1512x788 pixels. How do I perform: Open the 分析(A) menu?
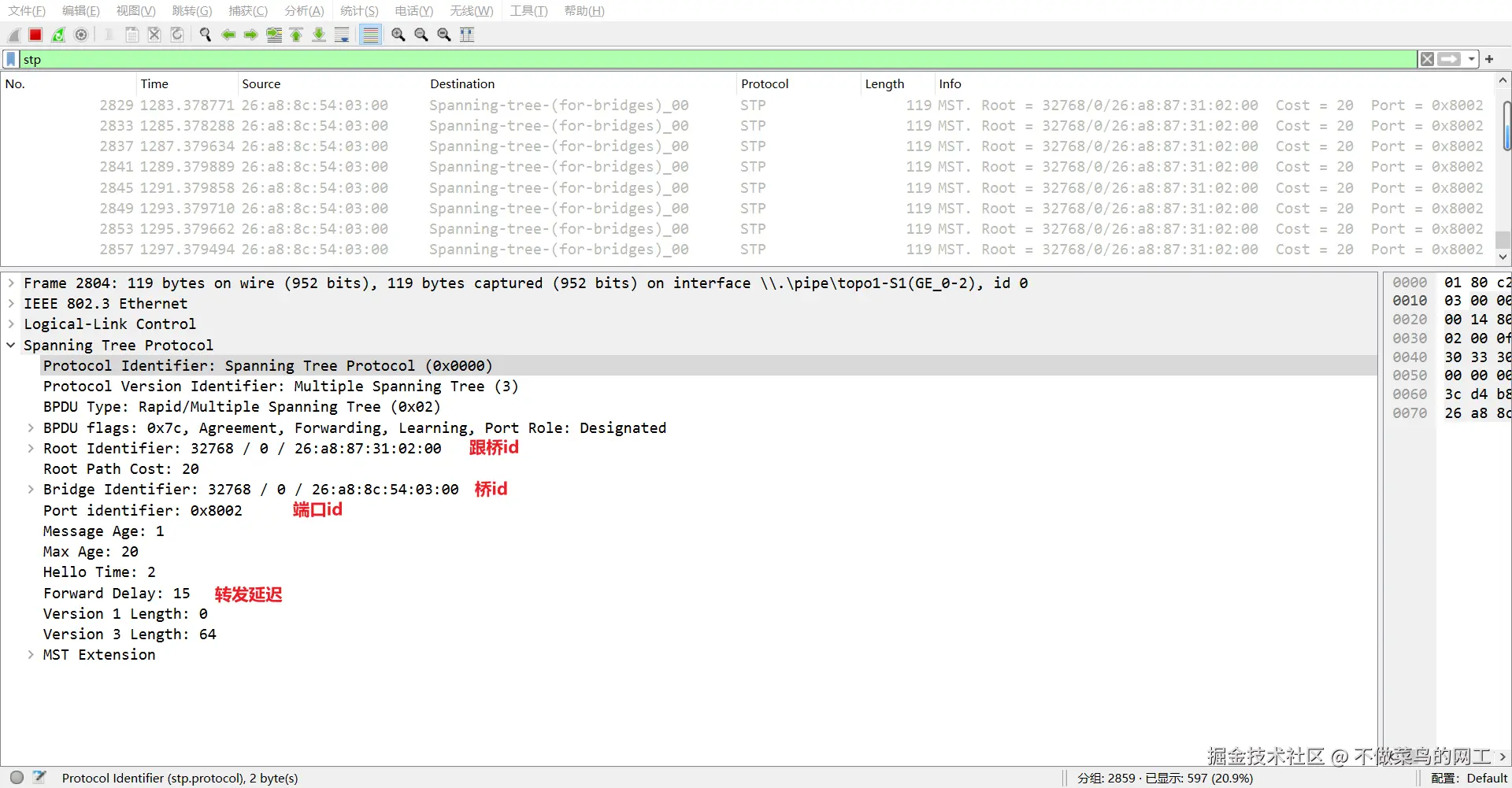304,11
